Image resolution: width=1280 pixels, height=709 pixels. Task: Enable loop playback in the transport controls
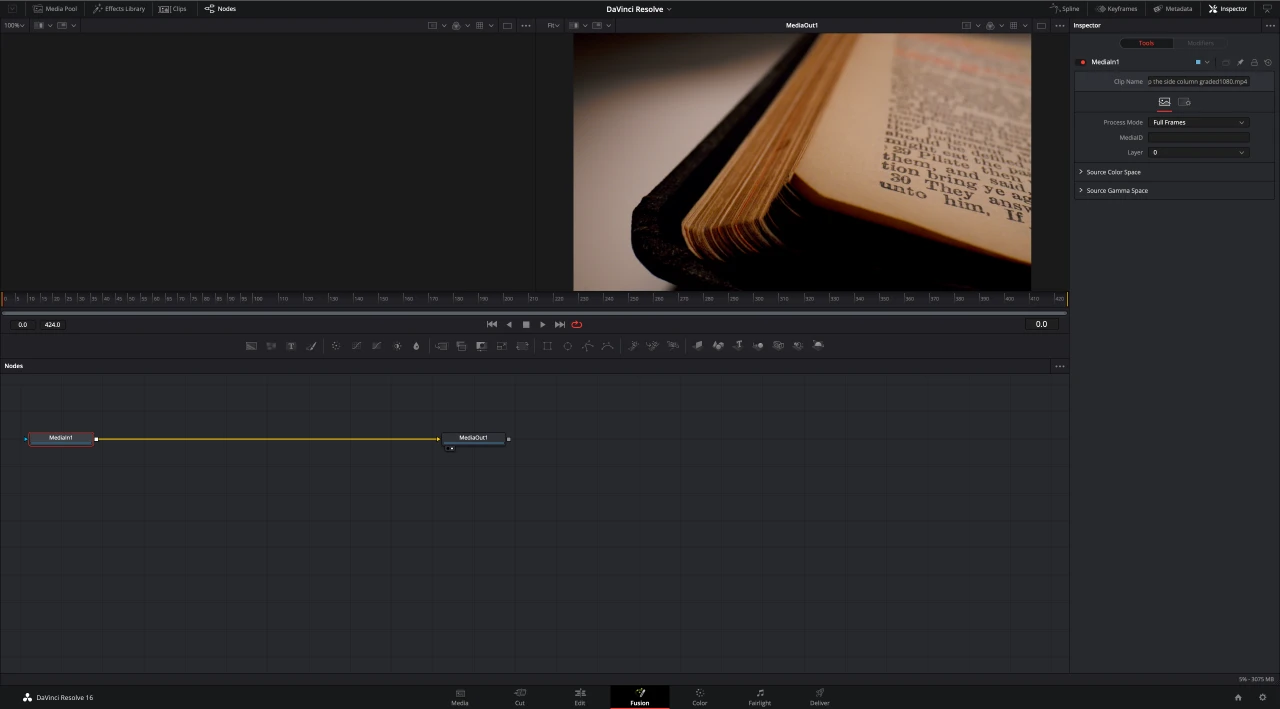click(577, 324)
